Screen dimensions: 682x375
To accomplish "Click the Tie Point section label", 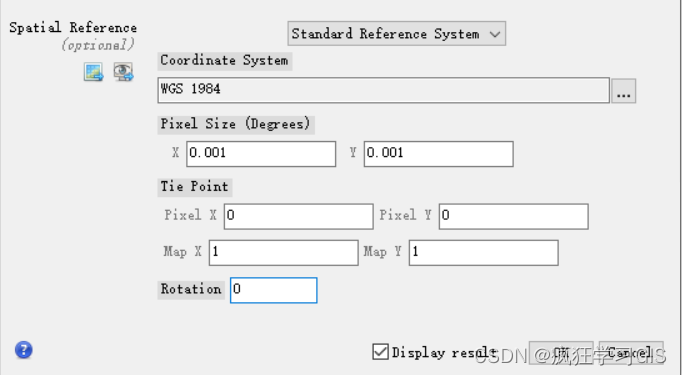I will 194,187.
